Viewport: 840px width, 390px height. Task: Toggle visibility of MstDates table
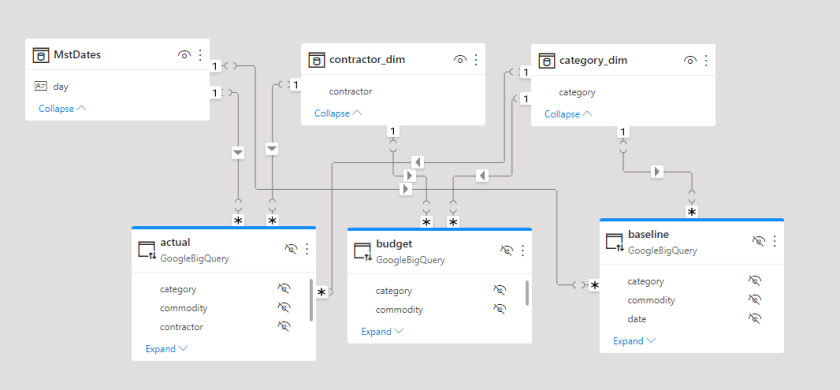coord(184,55)
